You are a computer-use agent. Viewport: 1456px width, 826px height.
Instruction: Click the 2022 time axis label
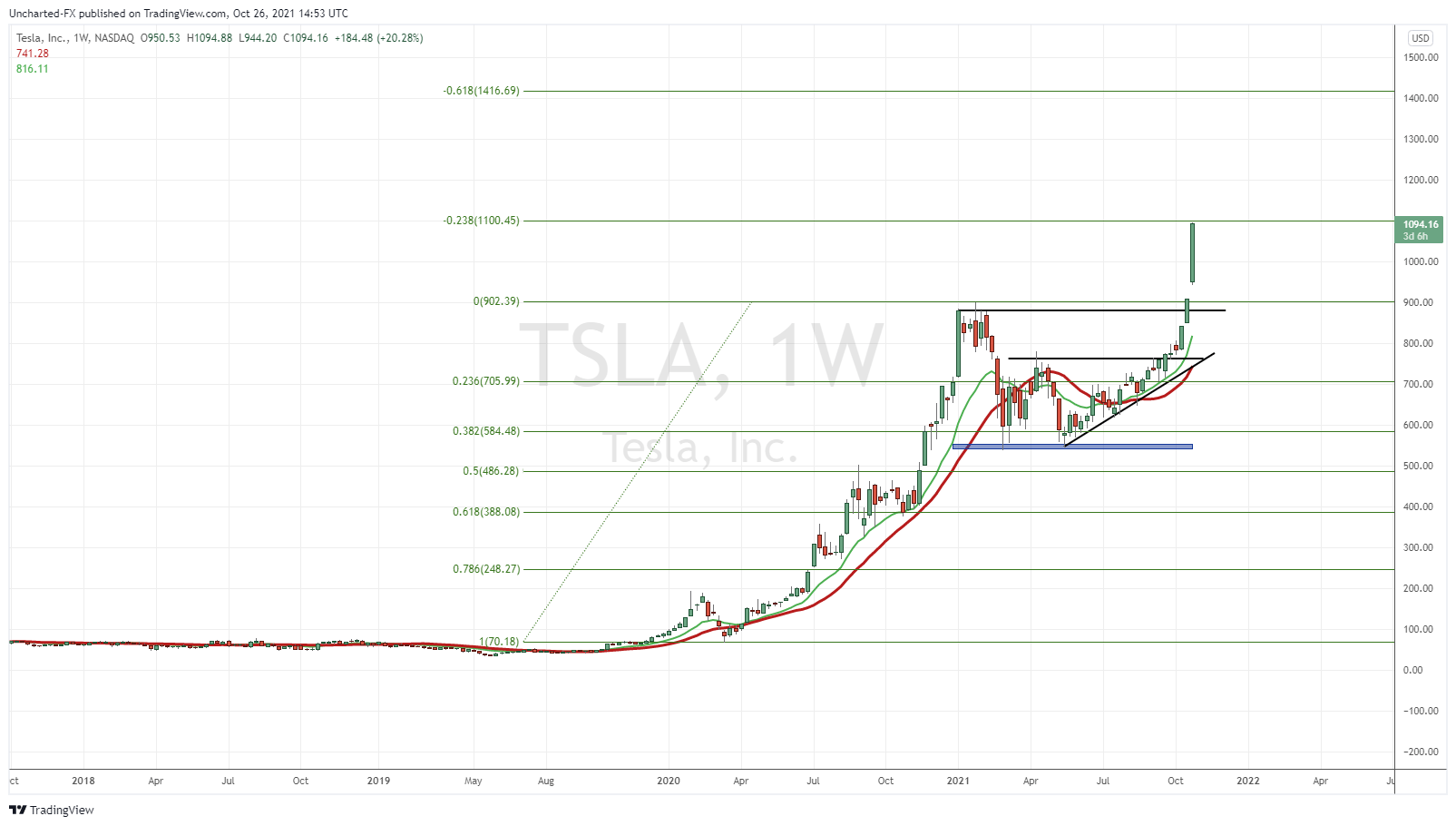1247,781
